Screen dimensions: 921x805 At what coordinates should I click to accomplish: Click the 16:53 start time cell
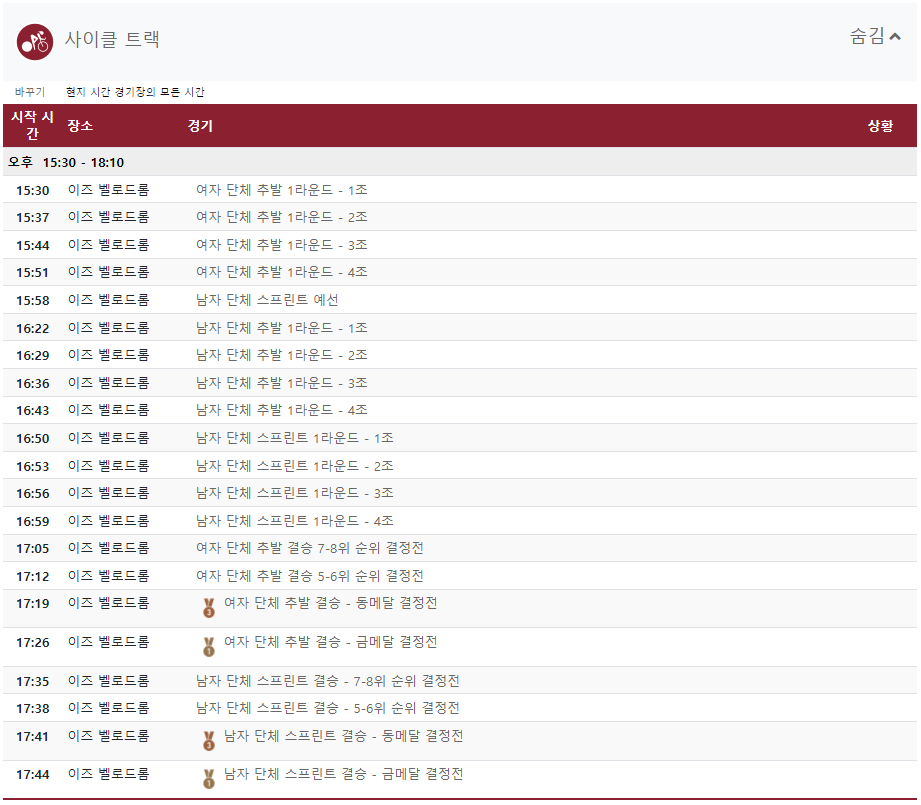coord(32,466)
